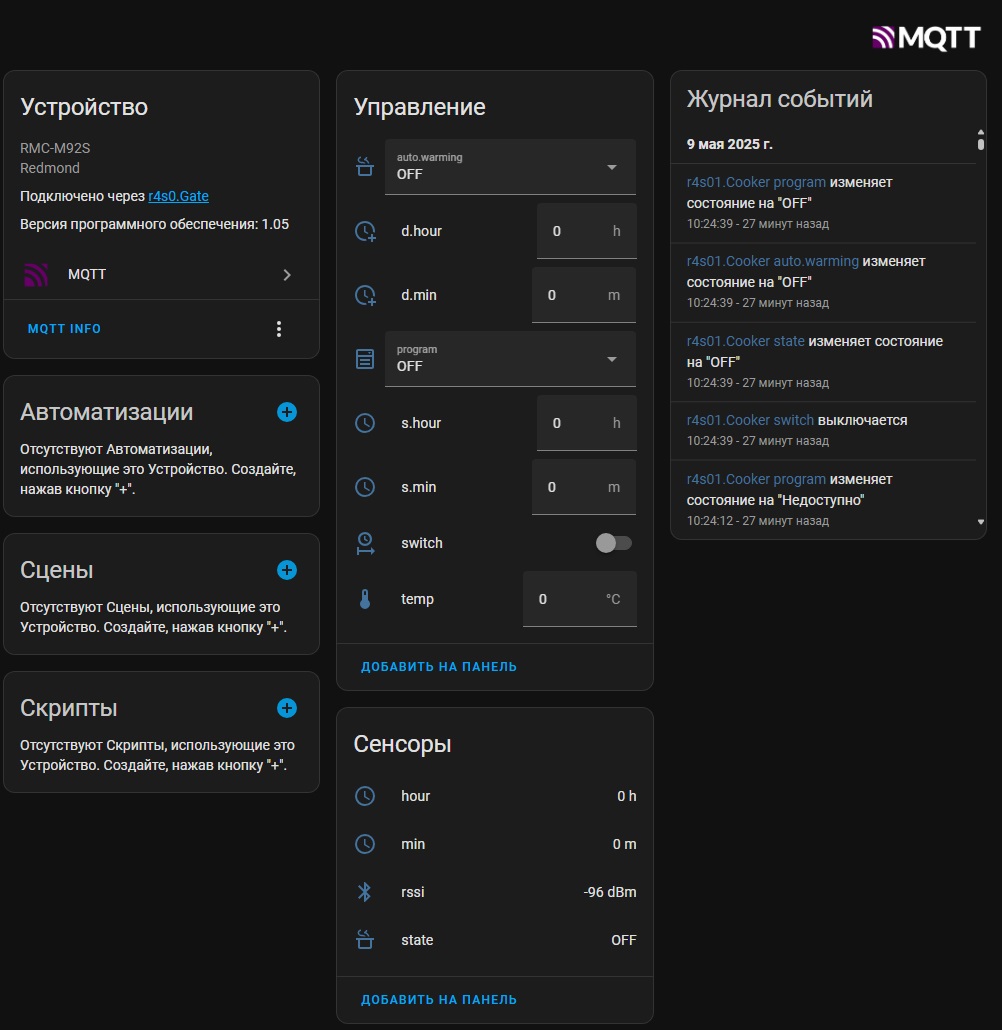Click the bluetooth icon next to rssi

pos(365,892)
